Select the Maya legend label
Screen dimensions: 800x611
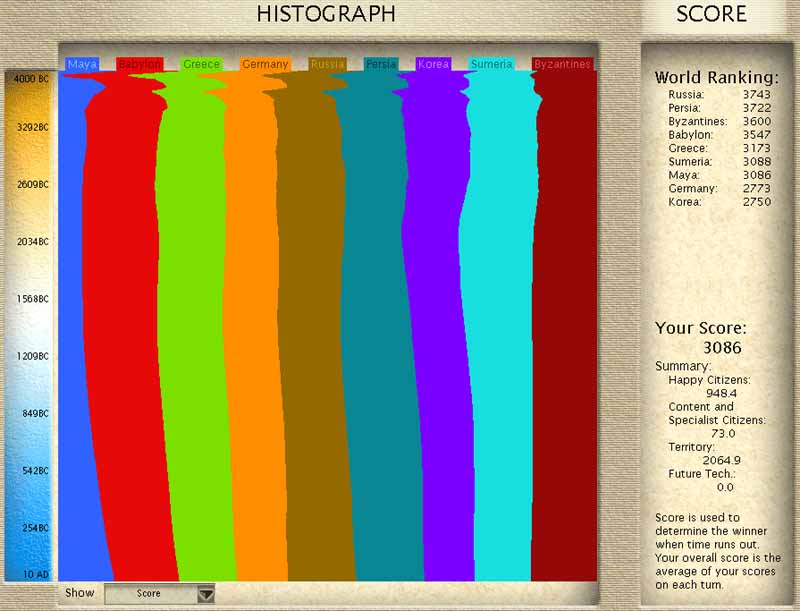pos(83,64)
